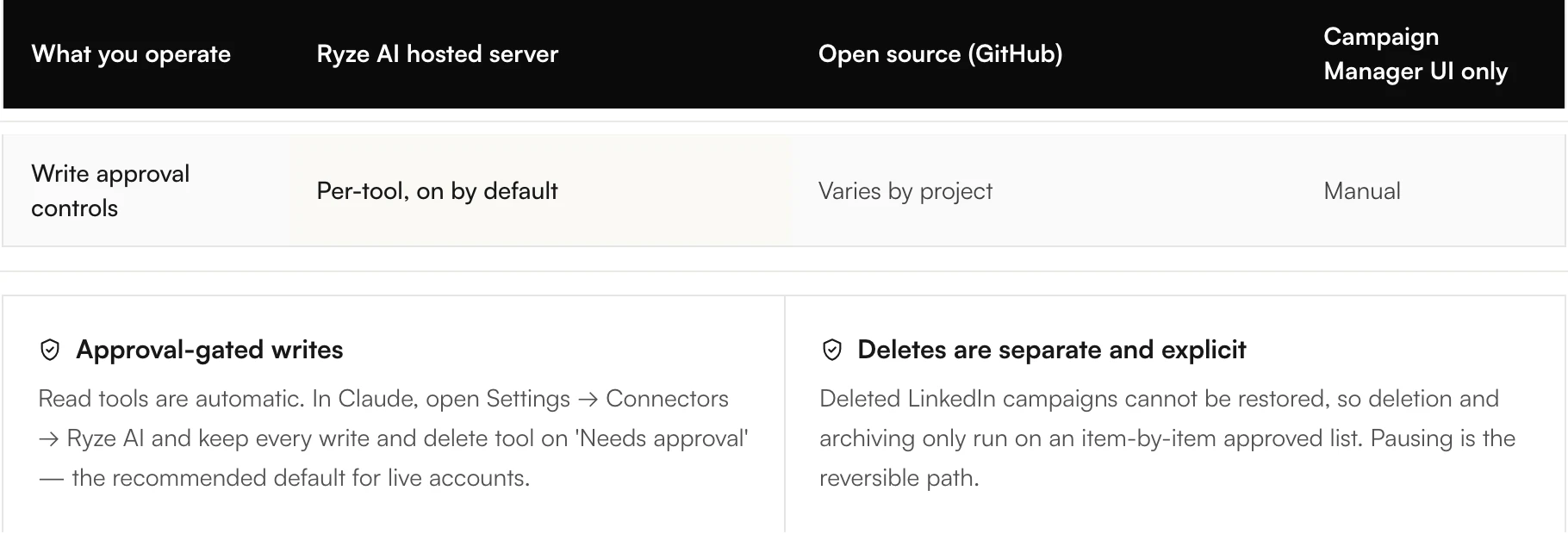
Task: Select the 'Ryze AI hosted server' column header
Action: [438, 54]
